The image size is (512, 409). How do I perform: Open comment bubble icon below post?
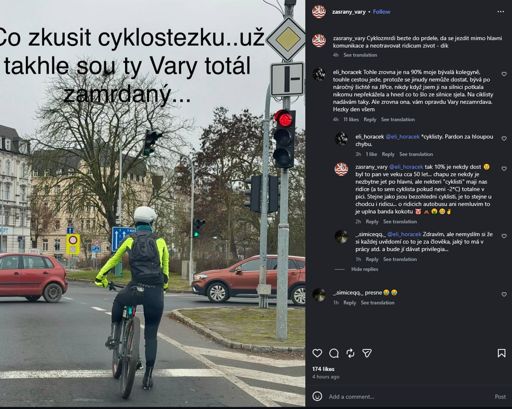(x=334, y=353)
